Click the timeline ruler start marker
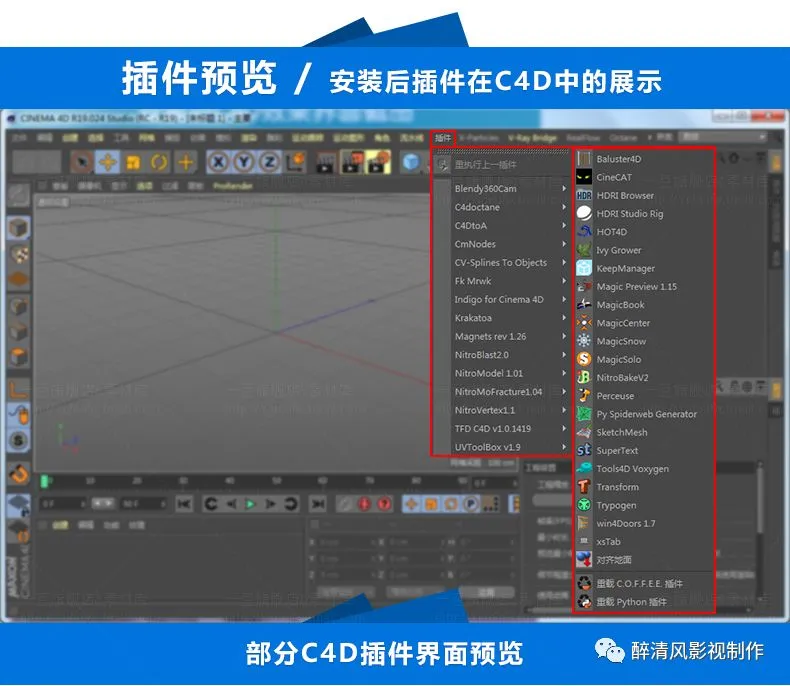This screenshot has height=686, width=790. pyautogui.click(x=45, y=482)
